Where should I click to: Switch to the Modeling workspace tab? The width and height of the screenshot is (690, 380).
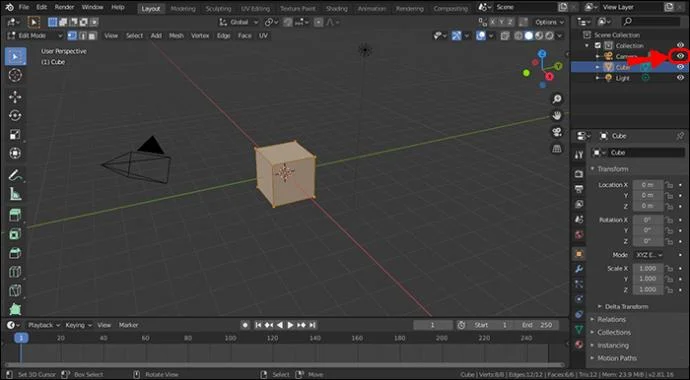183,8
